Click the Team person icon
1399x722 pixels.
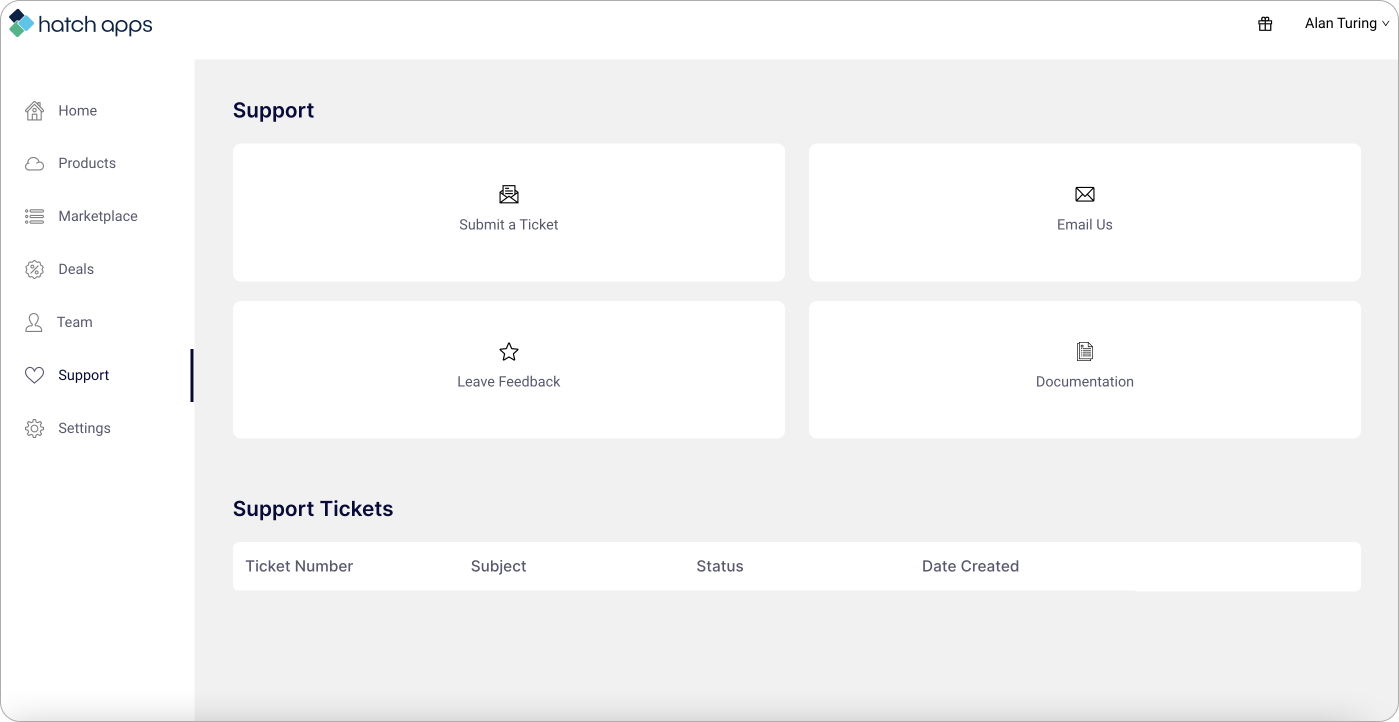(x=34, y=323)
